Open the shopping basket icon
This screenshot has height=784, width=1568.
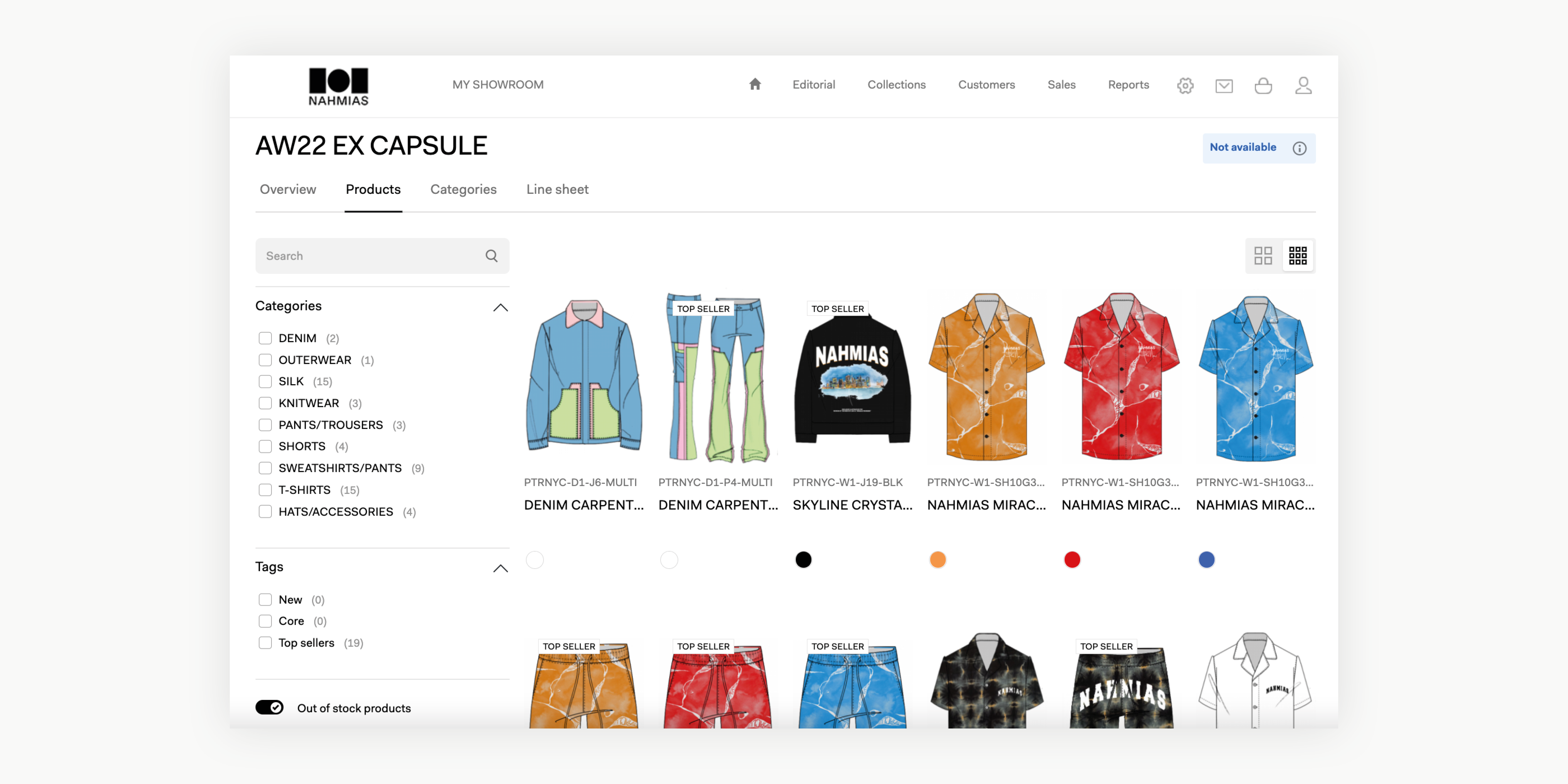click(x=1263, y=85)
